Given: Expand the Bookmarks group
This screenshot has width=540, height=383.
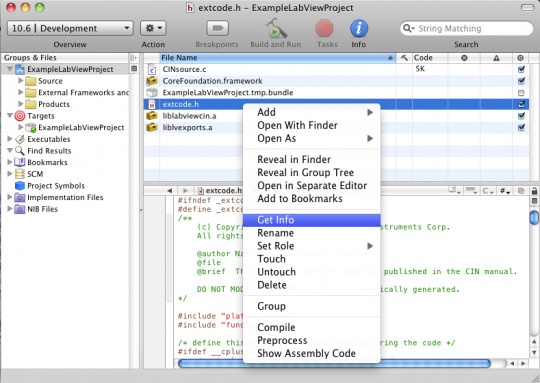Looking at the screenshot, I should [10, 162].
